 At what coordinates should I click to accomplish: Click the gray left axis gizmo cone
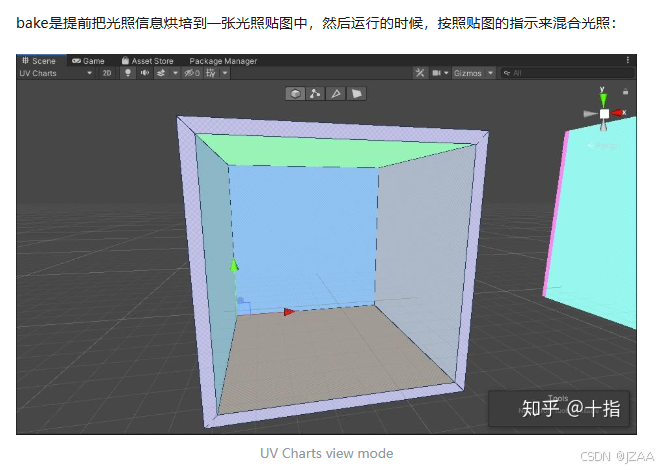point(590,114)
